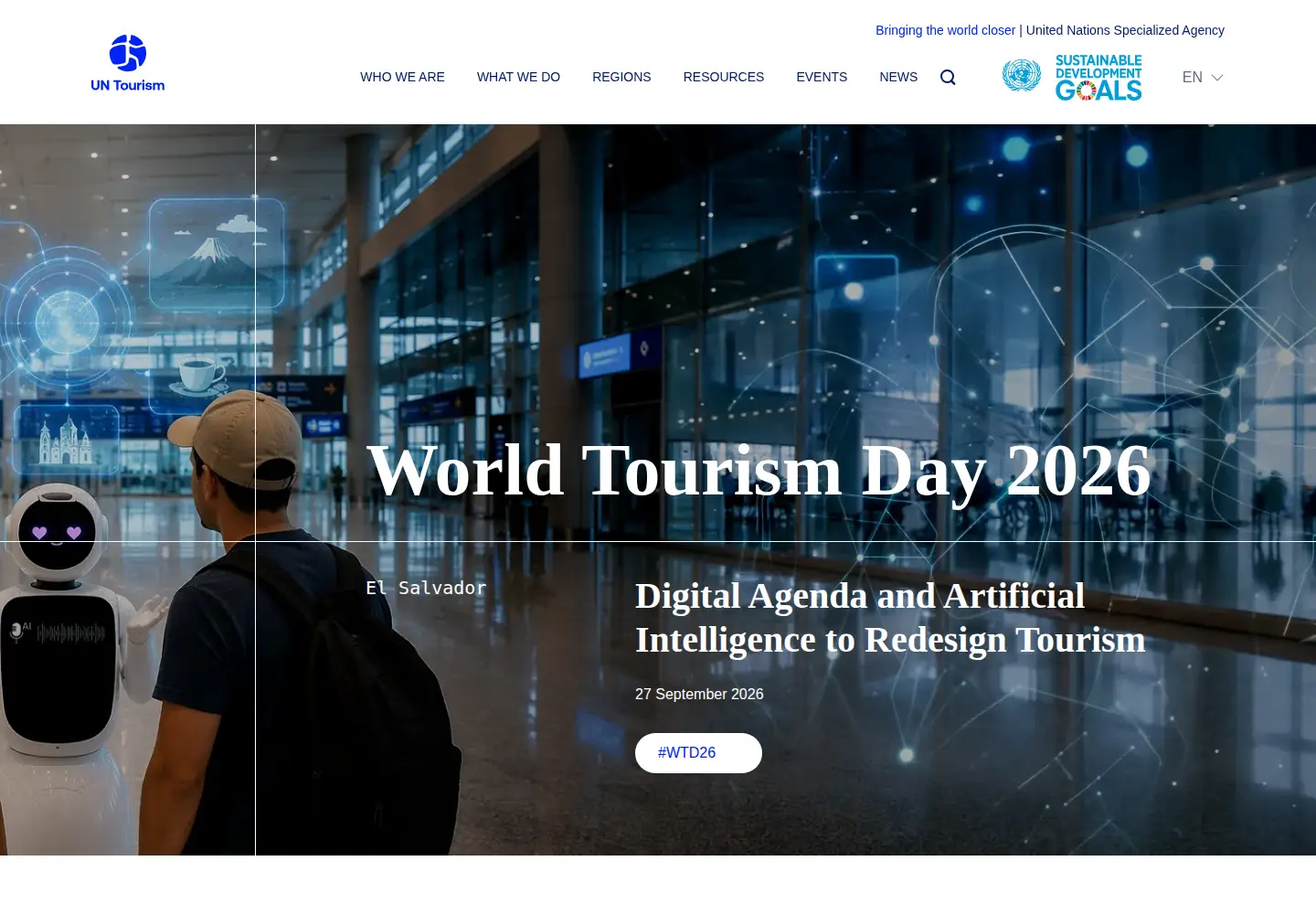Open the Regions menu
Screen dimensions: 1316x914
pyautogui.click(x=621, y=77)
